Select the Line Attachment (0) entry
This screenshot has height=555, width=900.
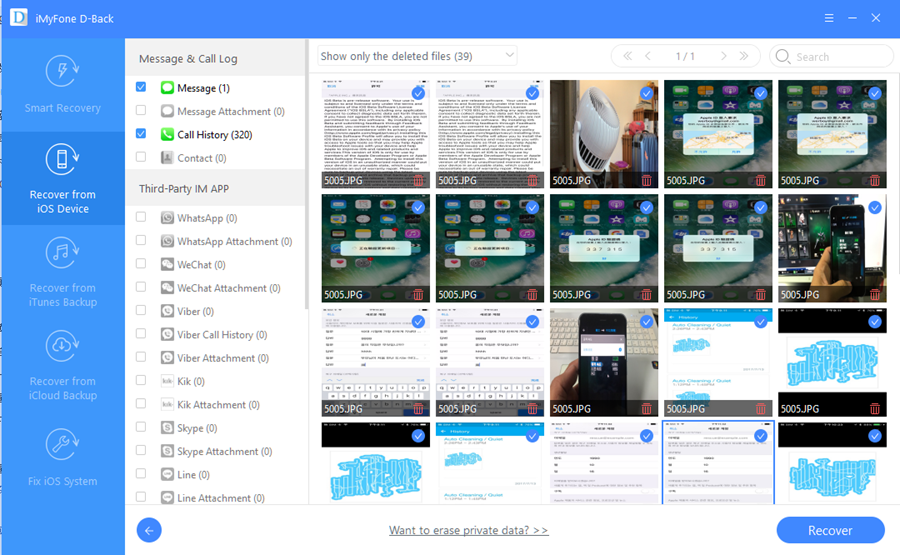click(221, 498)
